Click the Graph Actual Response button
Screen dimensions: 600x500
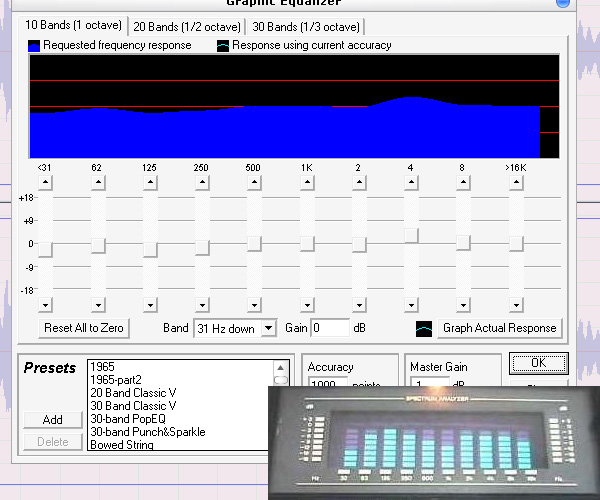[x=499, y=328]
